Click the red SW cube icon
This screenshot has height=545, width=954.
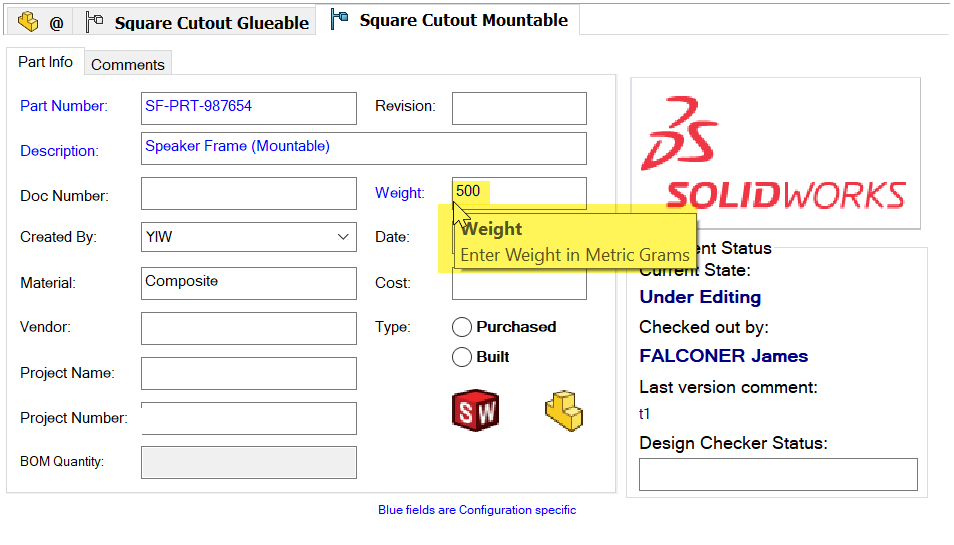point(476,411)
